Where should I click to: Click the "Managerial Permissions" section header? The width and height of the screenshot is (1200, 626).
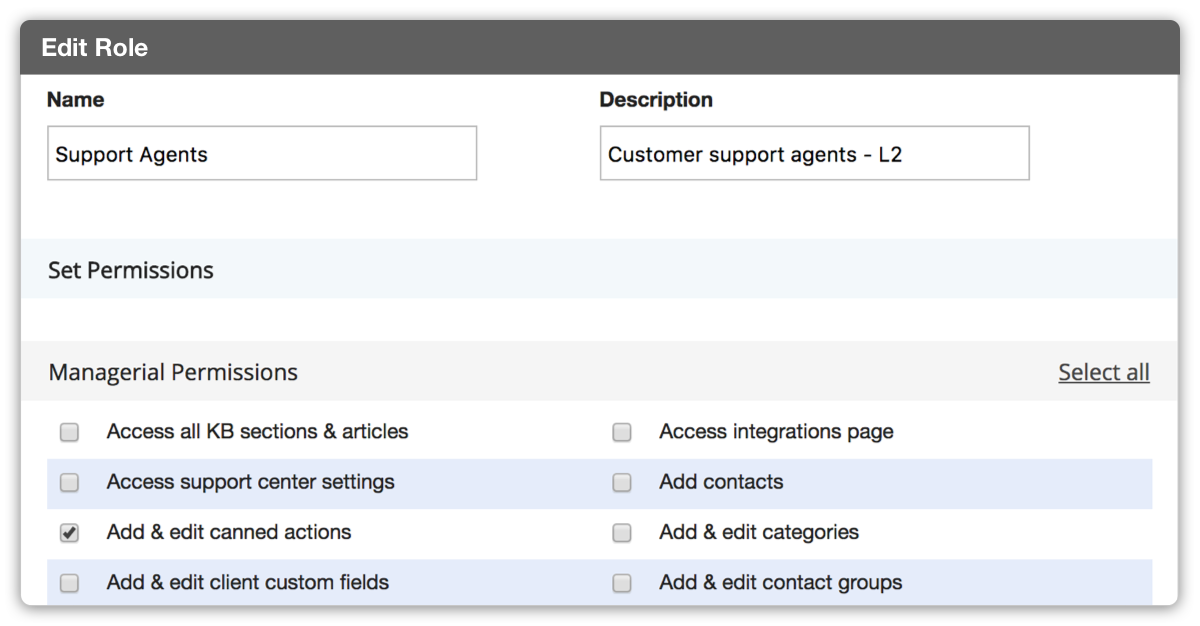(x=173, y=371)
